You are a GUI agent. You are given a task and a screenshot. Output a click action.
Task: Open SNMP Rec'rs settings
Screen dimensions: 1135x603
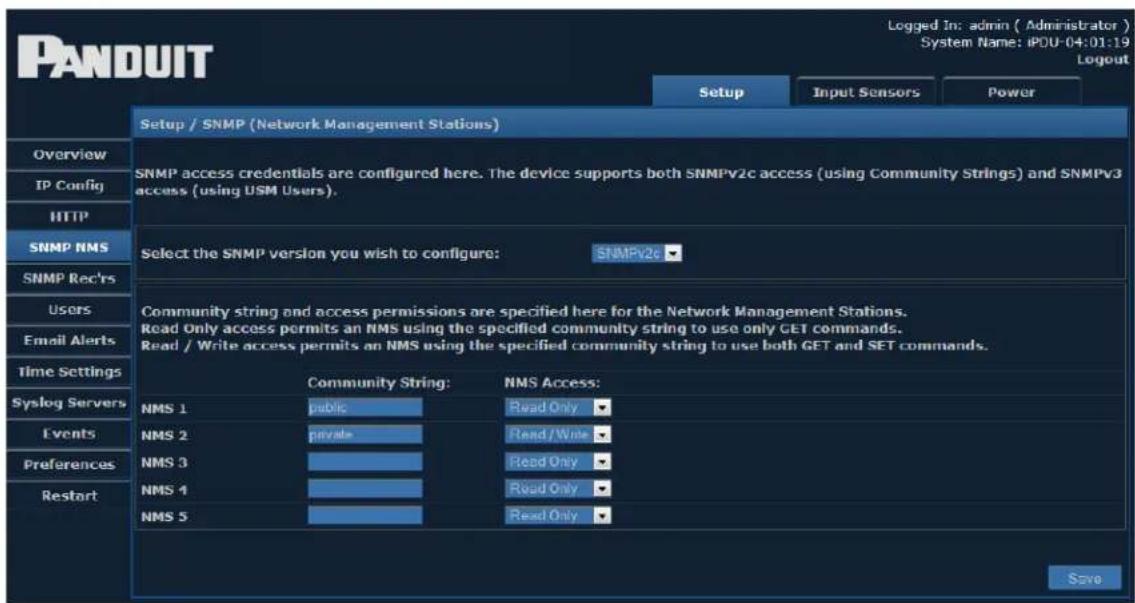69,278
